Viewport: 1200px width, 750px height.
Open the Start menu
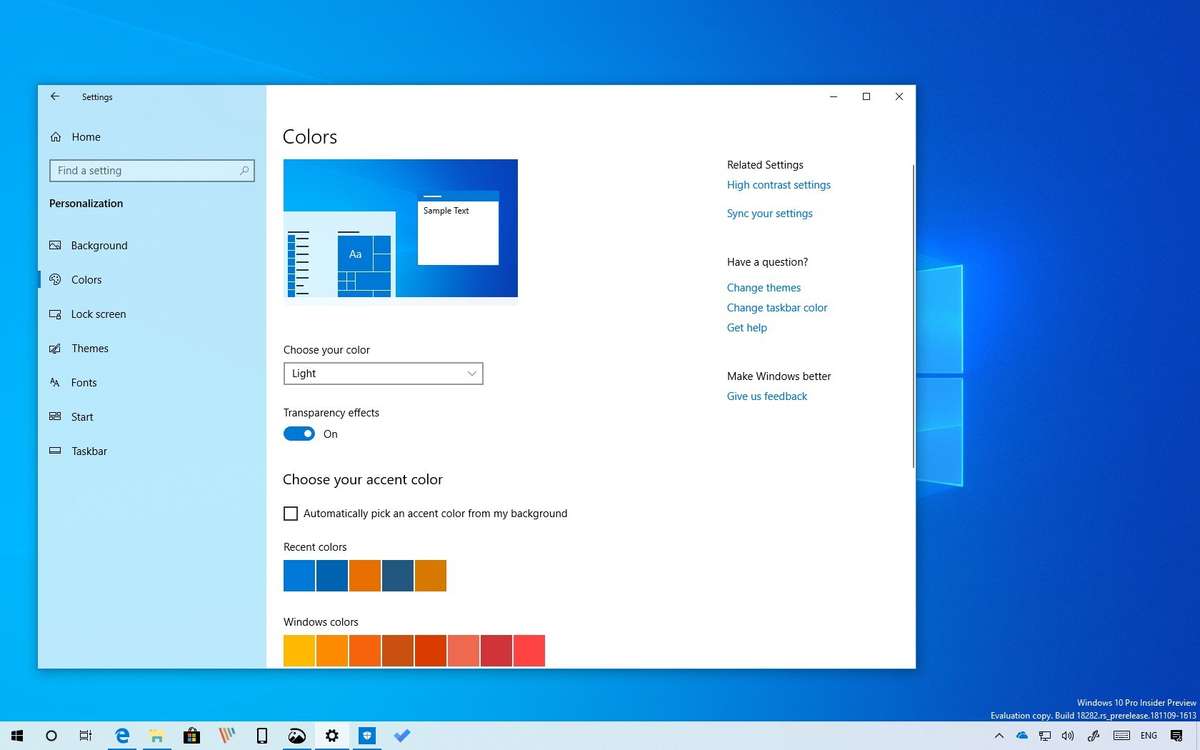17,735
